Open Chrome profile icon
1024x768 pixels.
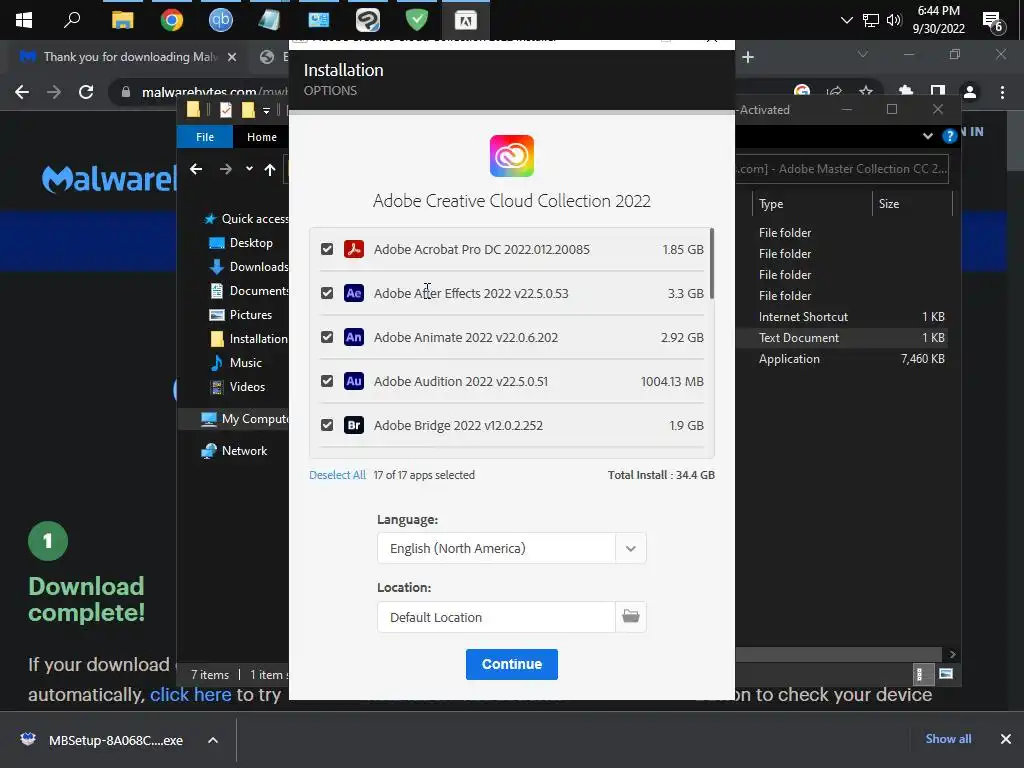coord(970,92)
